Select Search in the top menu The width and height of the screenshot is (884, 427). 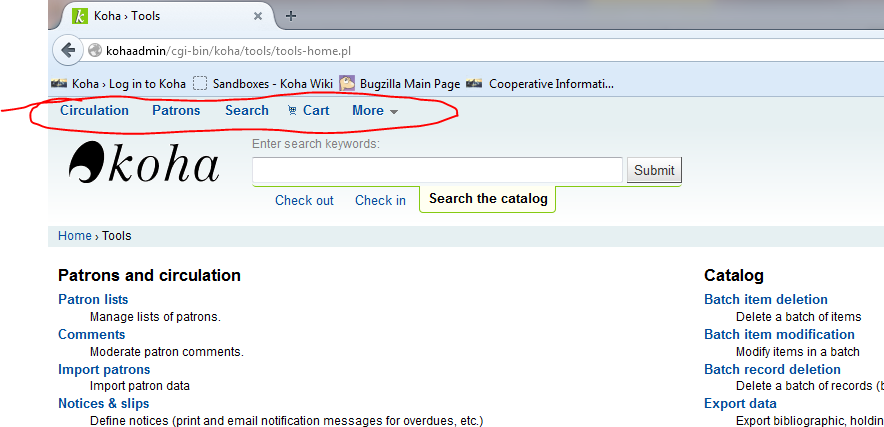click(246, 111)
